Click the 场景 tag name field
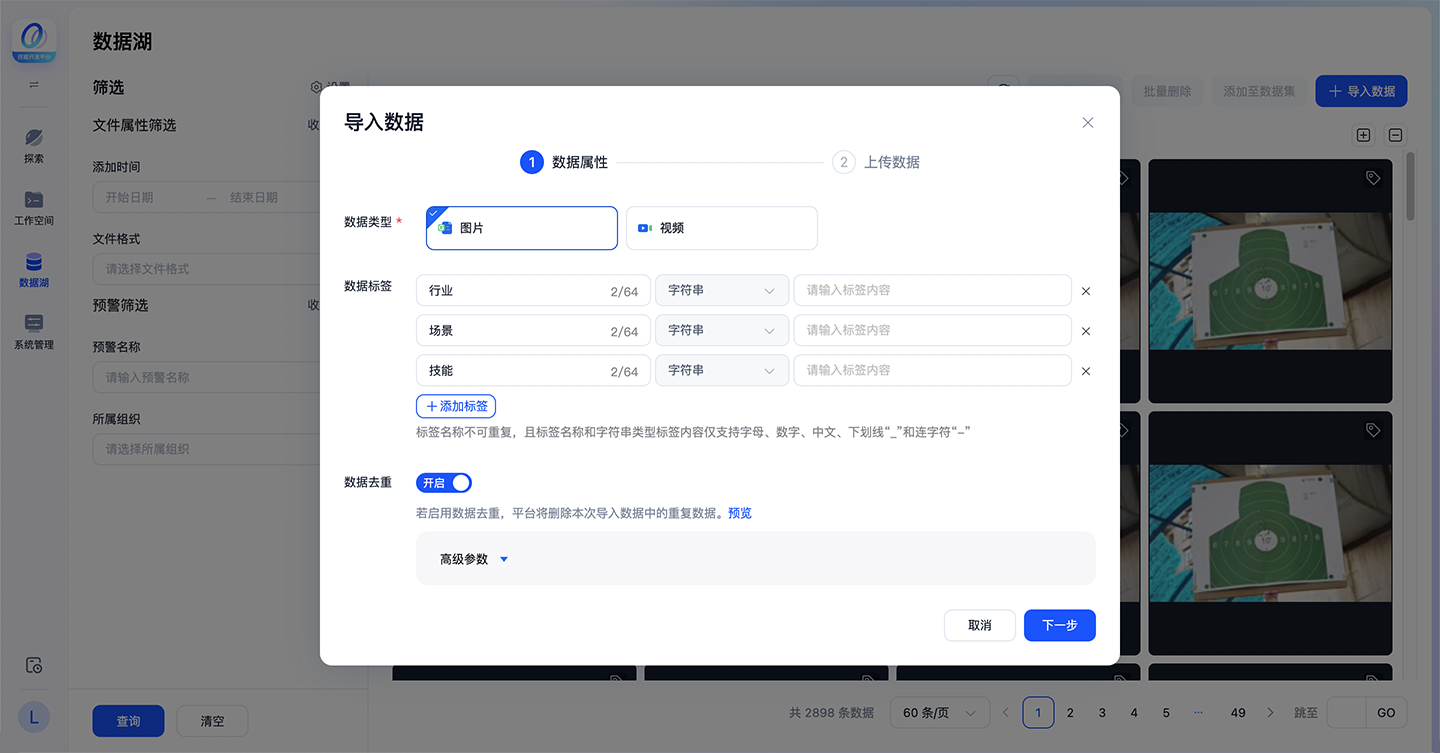This screenshot has height=753, width=1440. 533,330
